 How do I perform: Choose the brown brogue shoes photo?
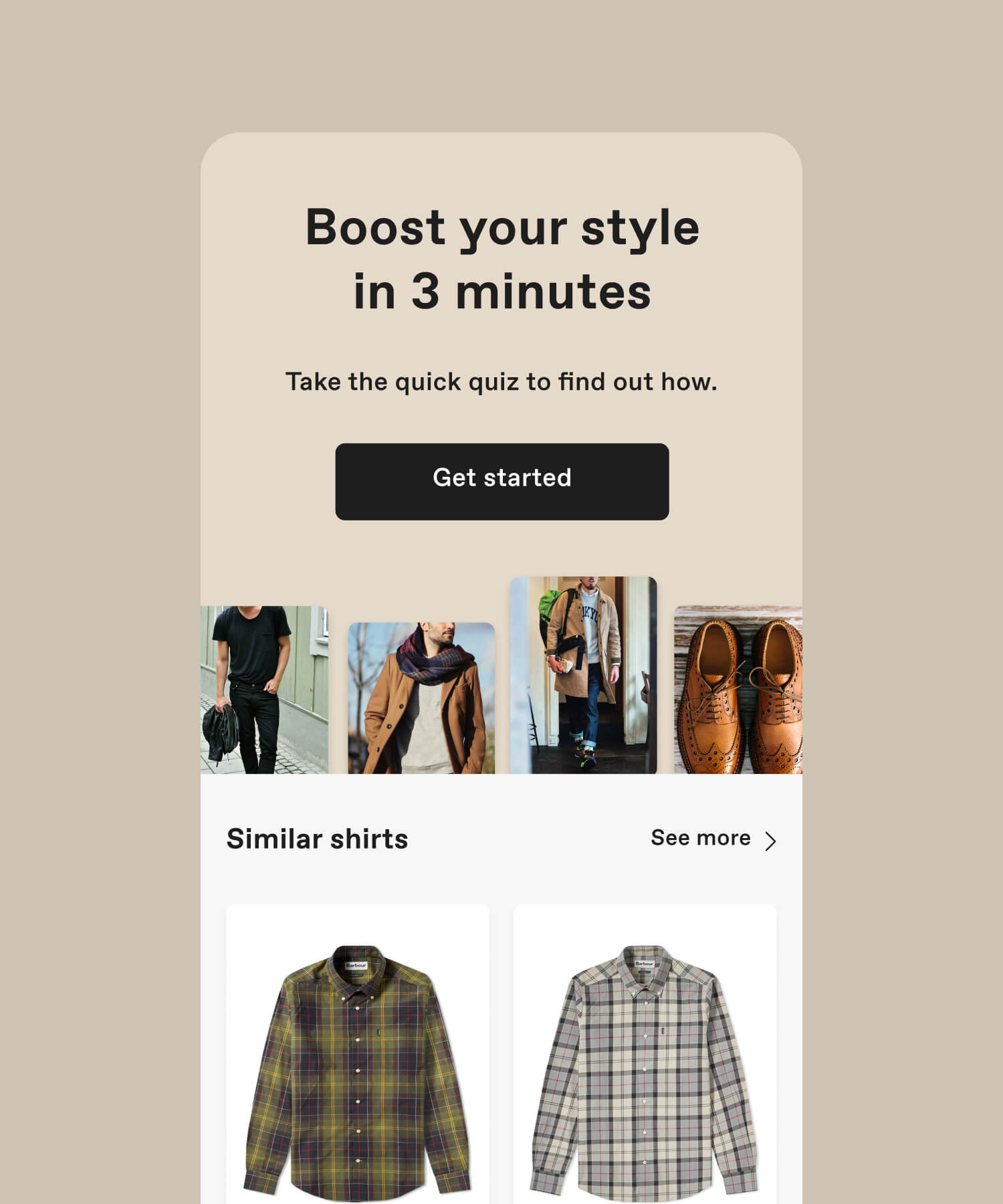tap(738, 690)
